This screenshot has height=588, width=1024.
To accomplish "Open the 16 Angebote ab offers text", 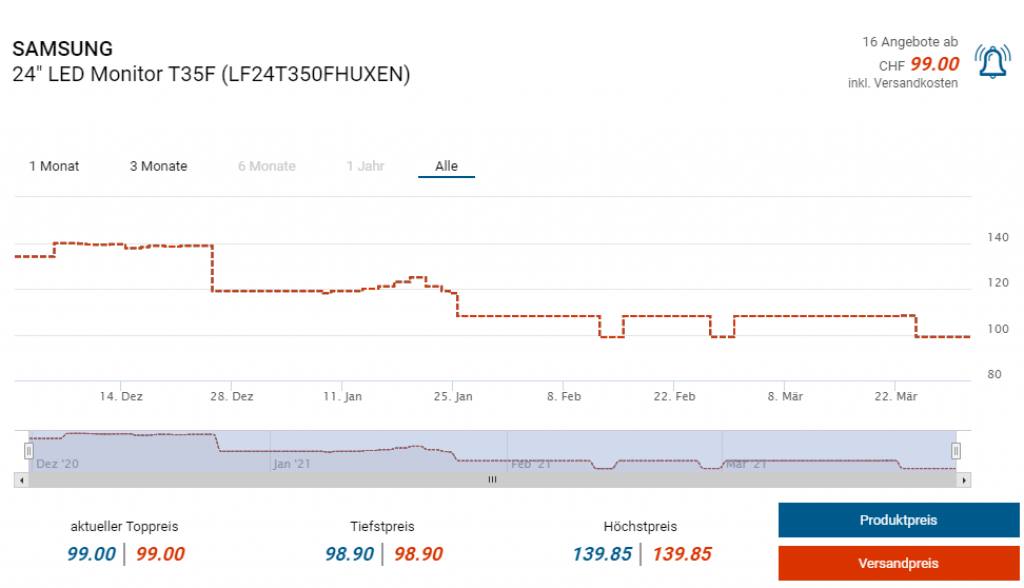I will tap(909, 42).
